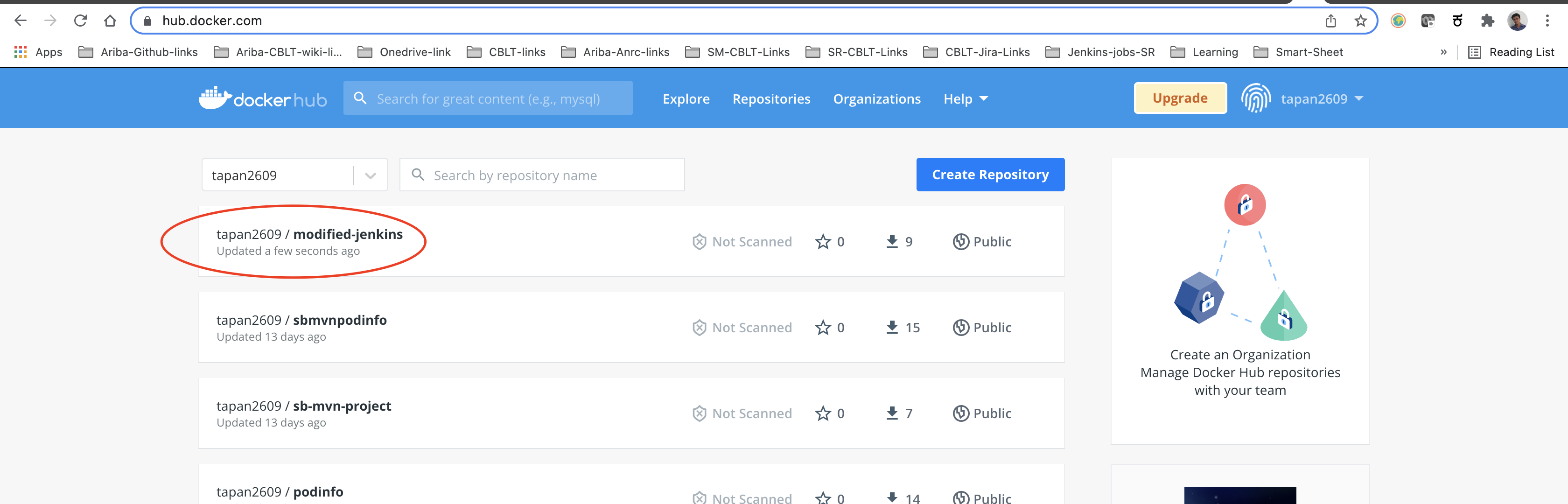Click the Public globe icon on sbmvnpodinfo
Viewport: 1568px width, 504px height.
[x=960, y=328]
